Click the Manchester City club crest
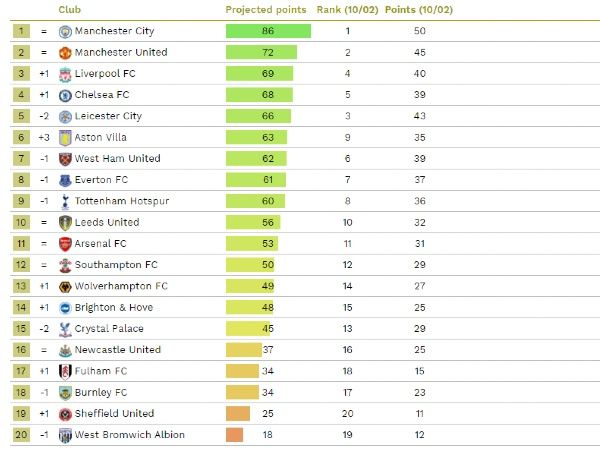Image resolution: width=600 pixels, height=450 pixels. tap(65, 31)
